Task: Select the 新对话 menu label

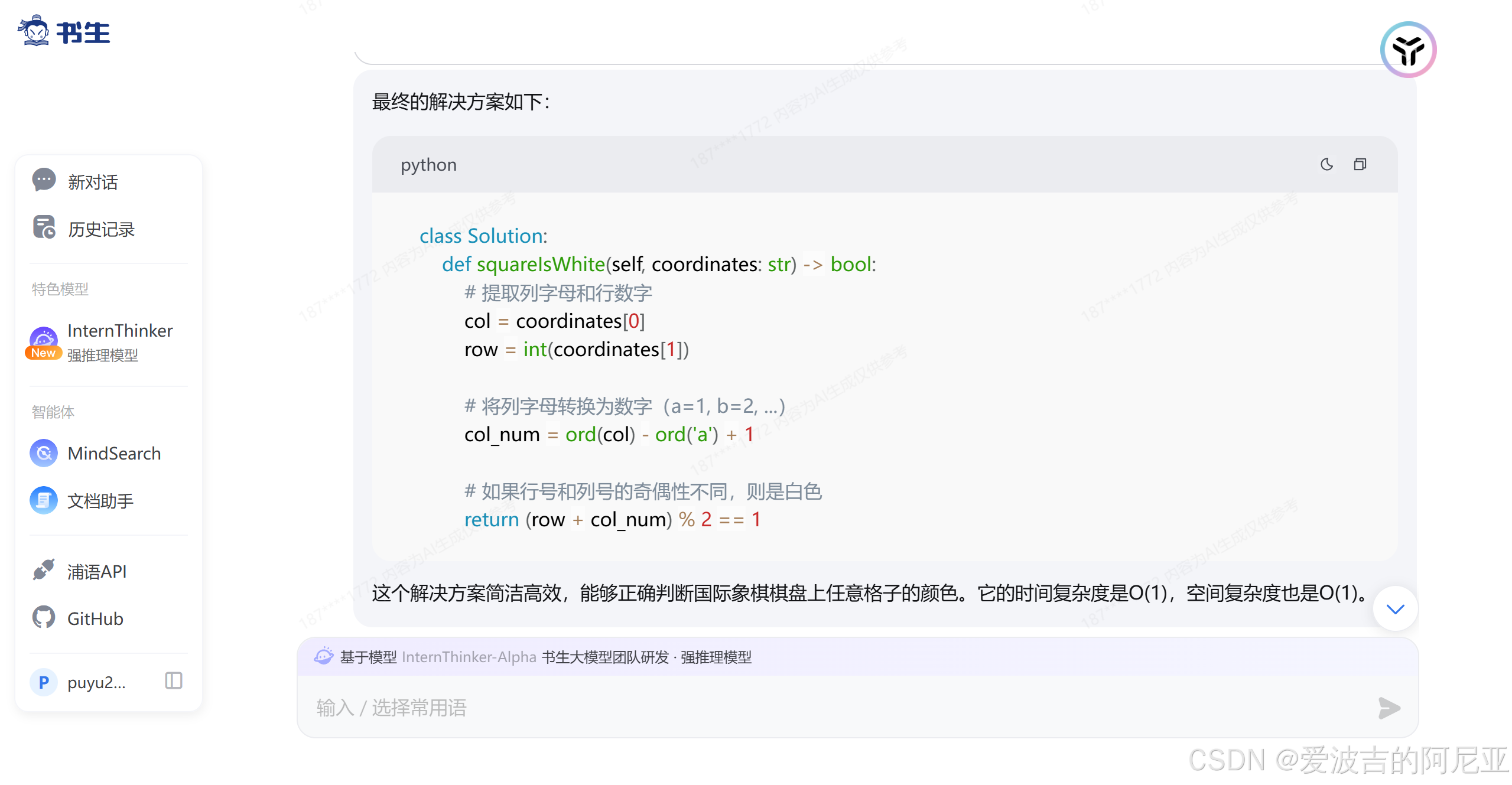Action: click(93, 182)
